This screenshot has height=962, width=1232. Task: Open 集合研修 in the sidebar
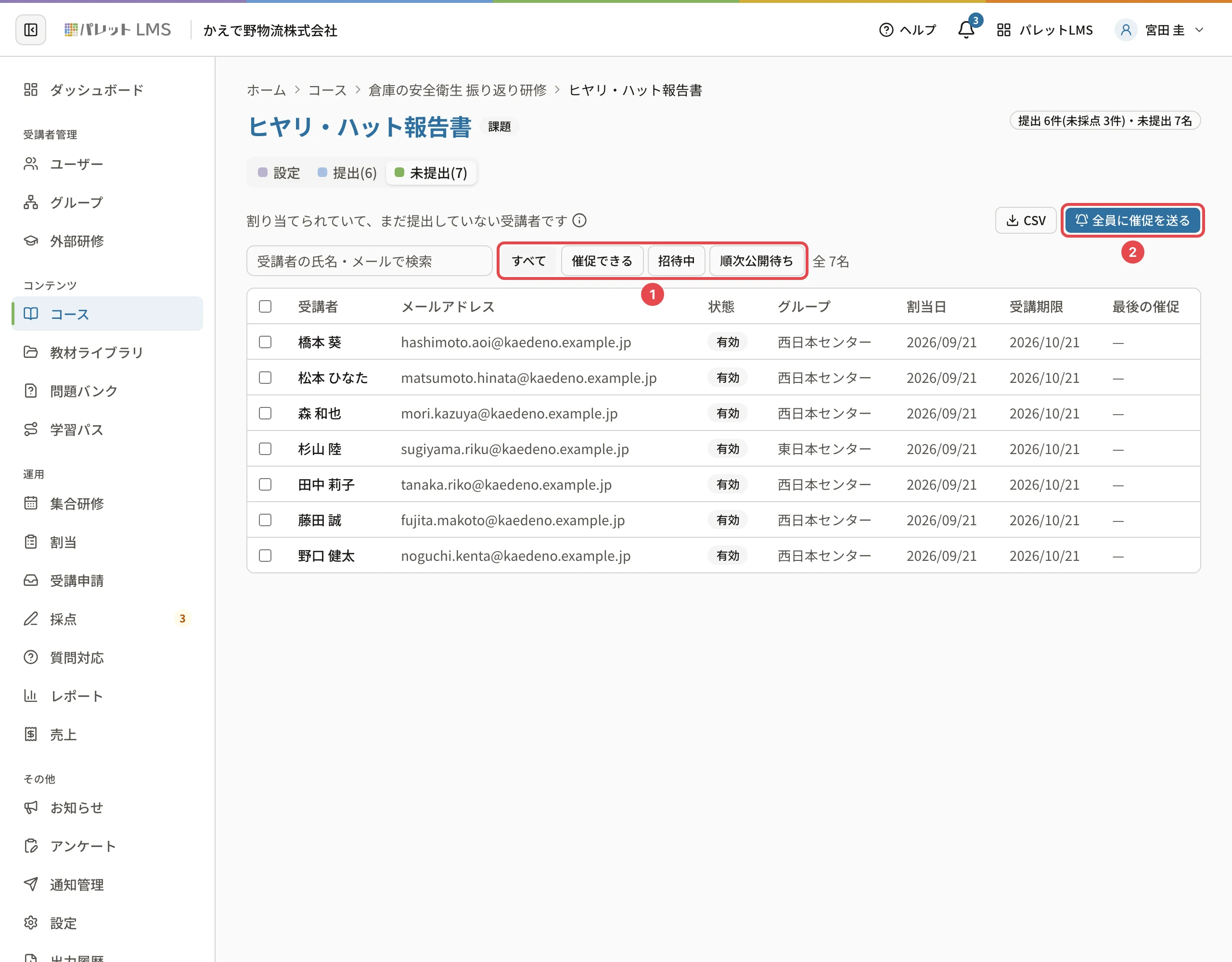point(107,504)
